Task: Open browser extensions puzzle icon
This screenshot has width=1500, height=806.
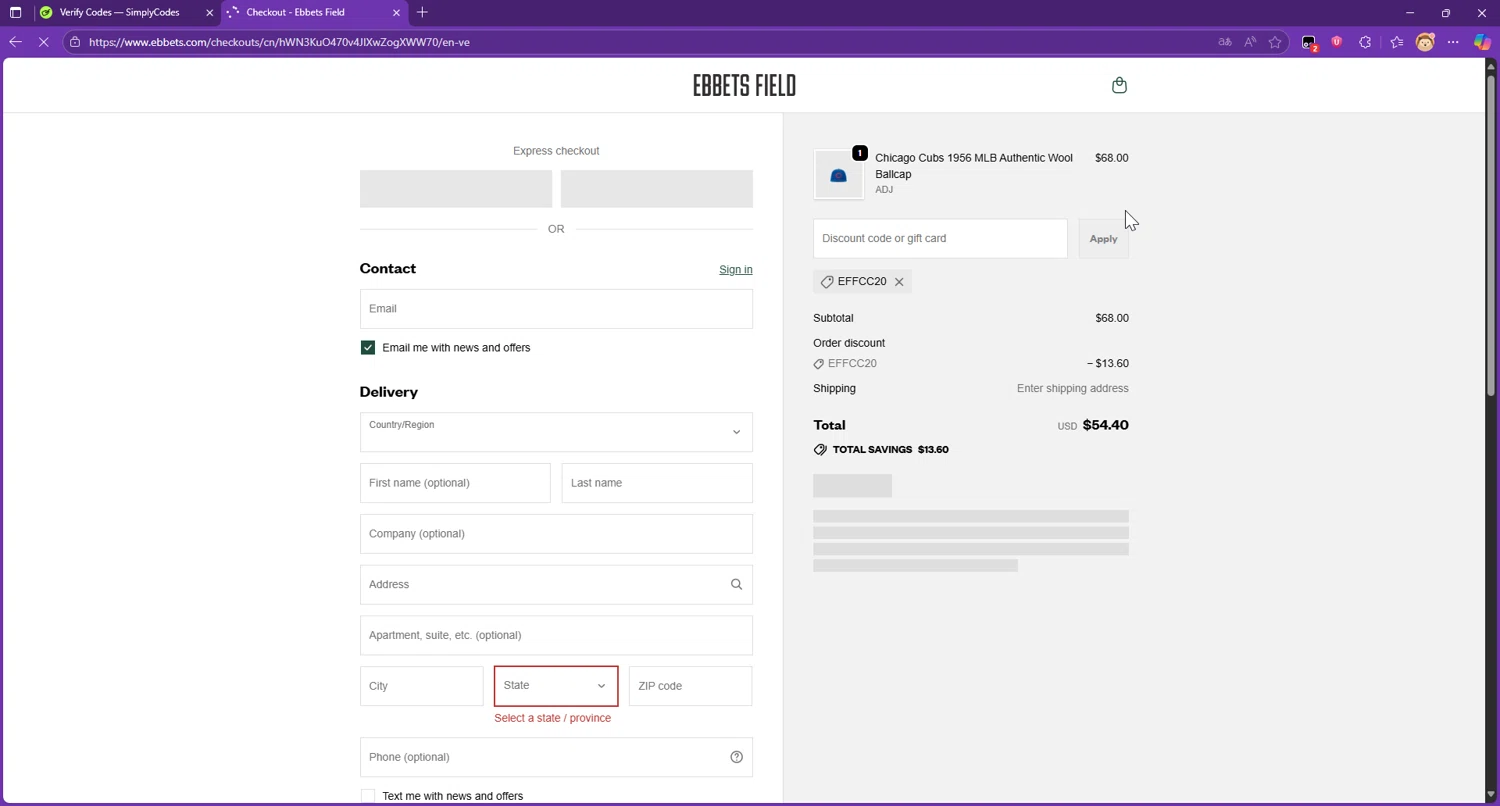Action: [1365, 42]
